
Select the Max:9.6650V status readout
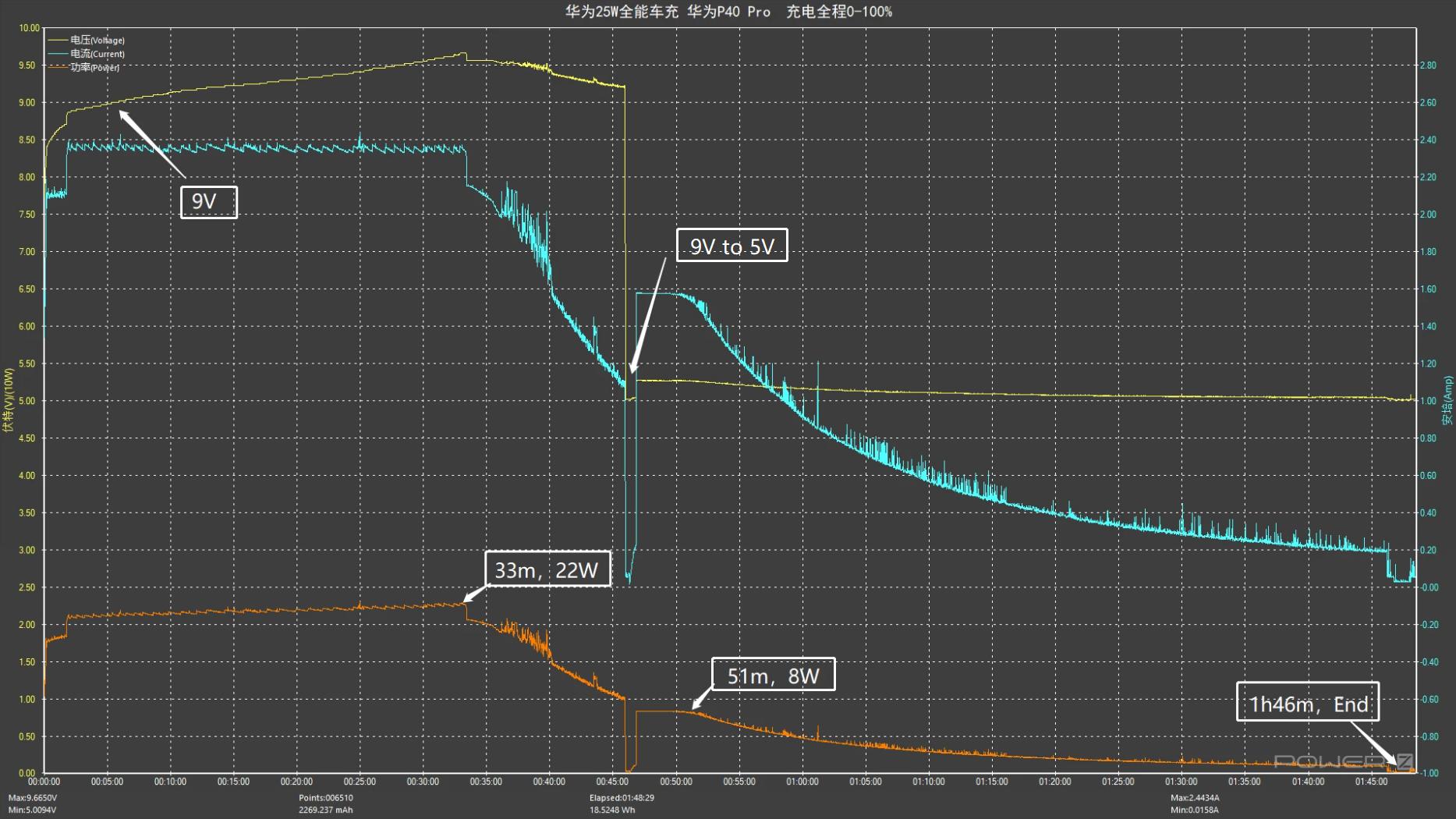(33, 798)
